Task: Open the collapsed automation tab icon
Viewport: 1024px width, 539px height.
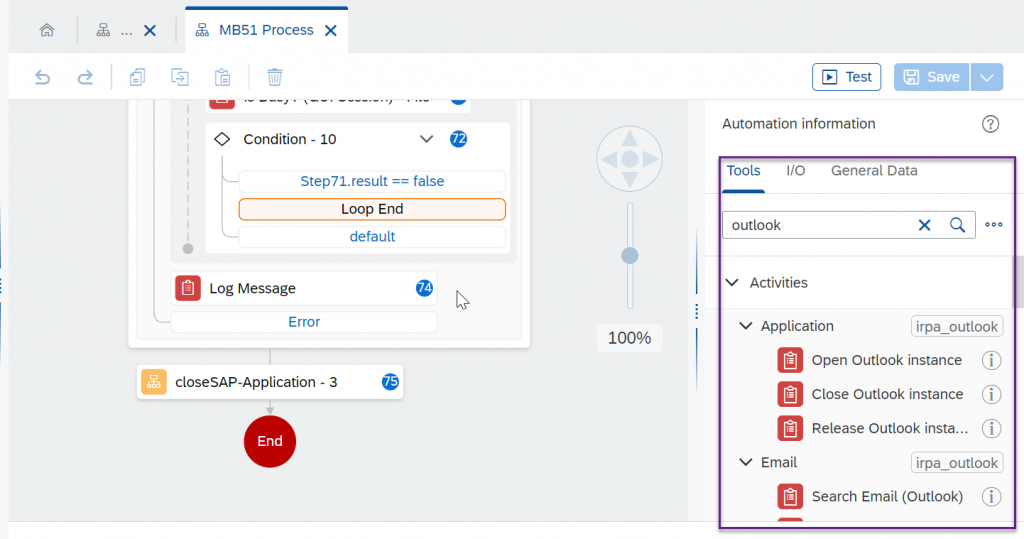Action: click(103, 30)
